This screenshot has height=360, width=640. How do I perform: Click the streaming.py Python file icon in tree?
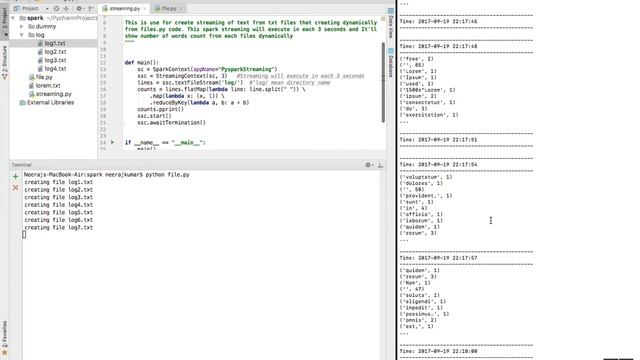coord(31,94)
